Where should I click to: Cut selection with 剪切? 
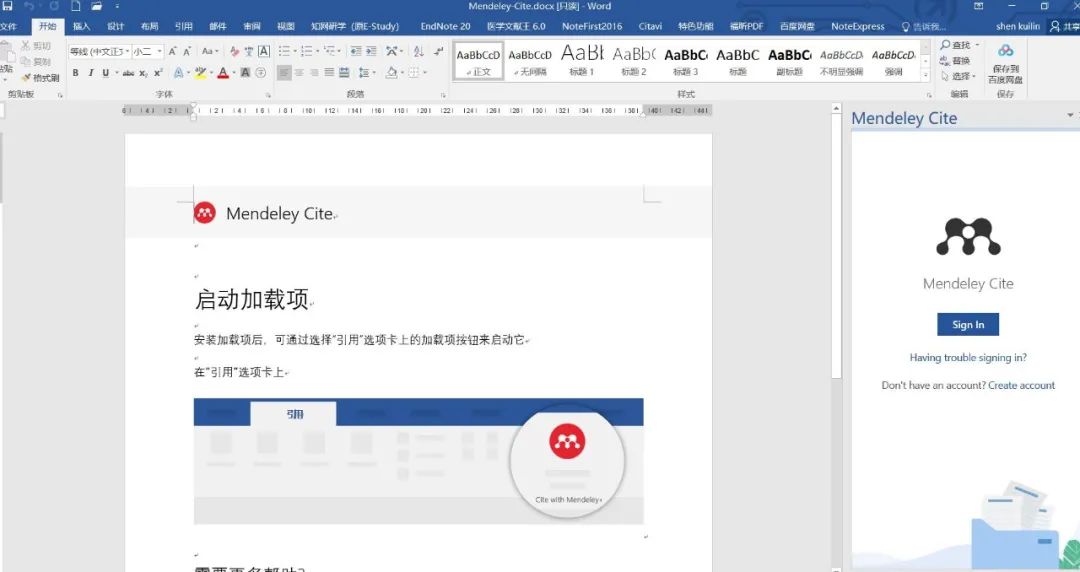click(x=36, y=45)
